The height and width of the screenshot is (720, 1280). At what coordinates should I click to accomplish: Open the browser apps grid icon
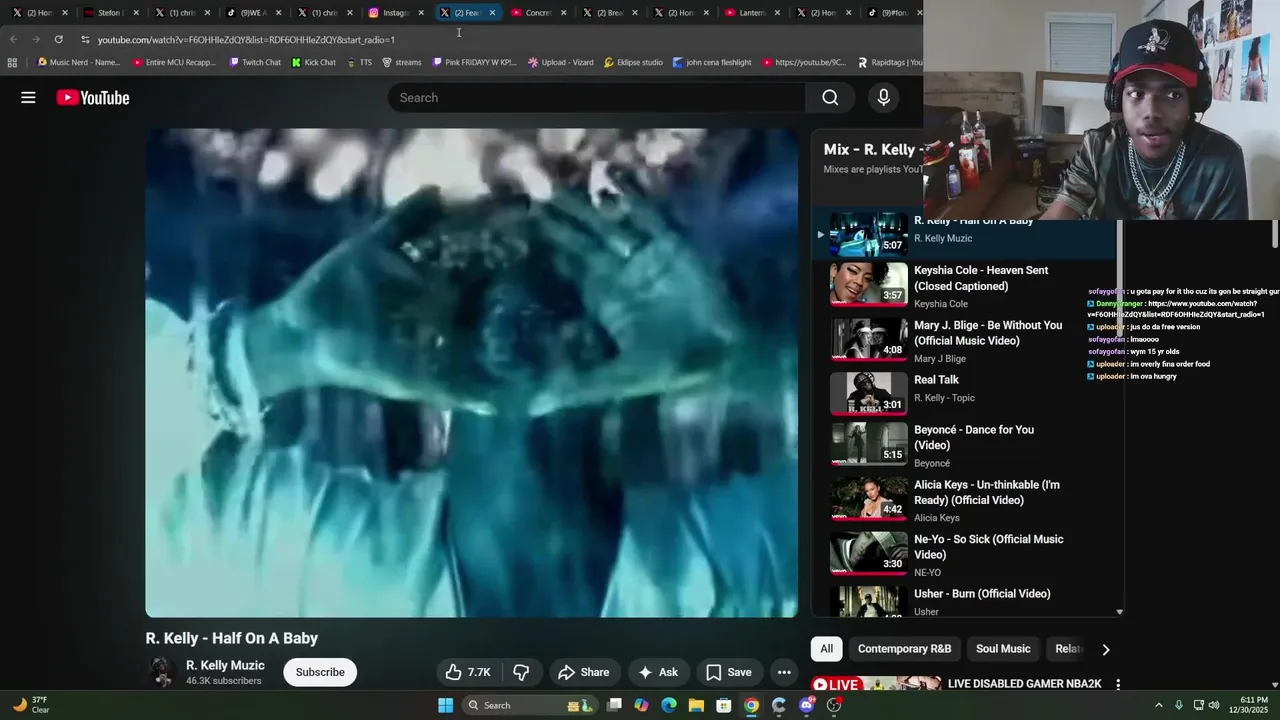coord(12,62)
